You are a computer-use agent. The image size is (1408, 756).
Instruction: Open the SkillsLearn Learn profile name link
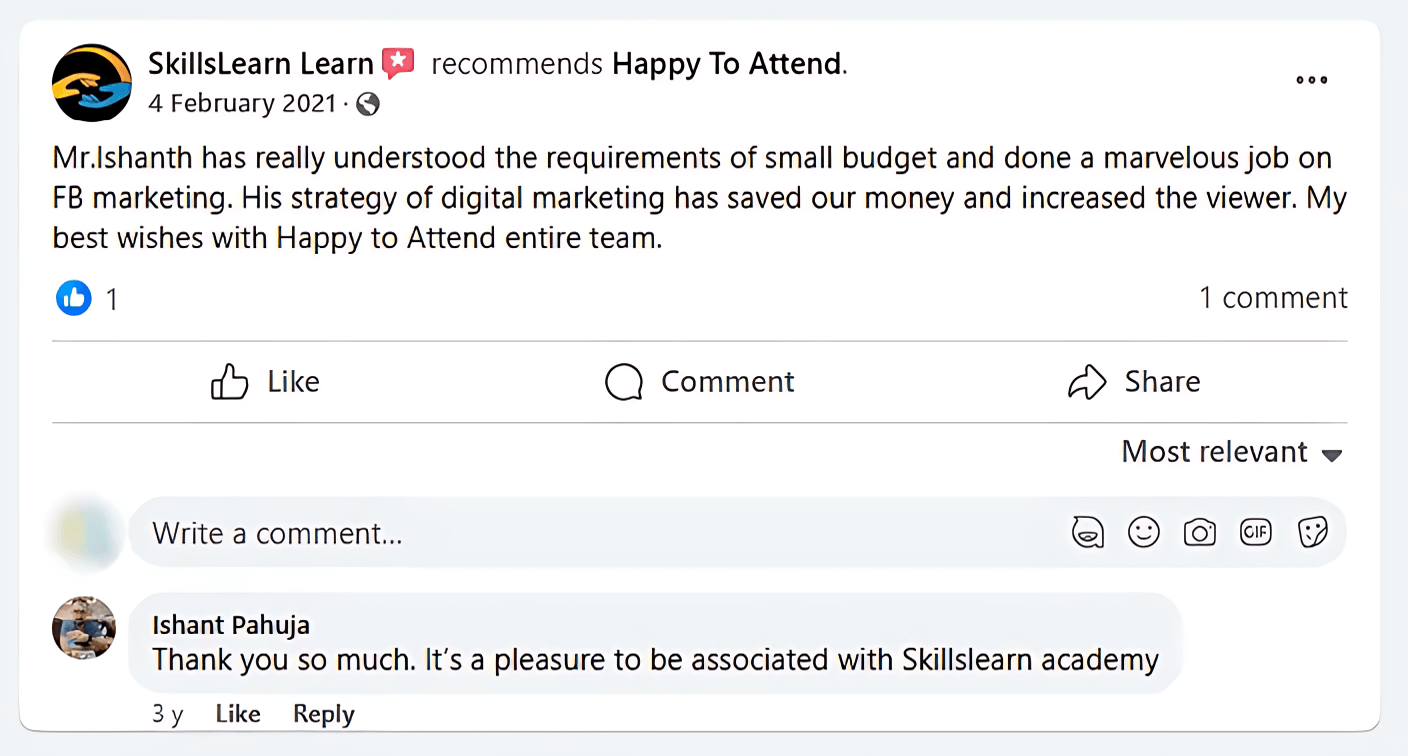[x=260, y=64]
